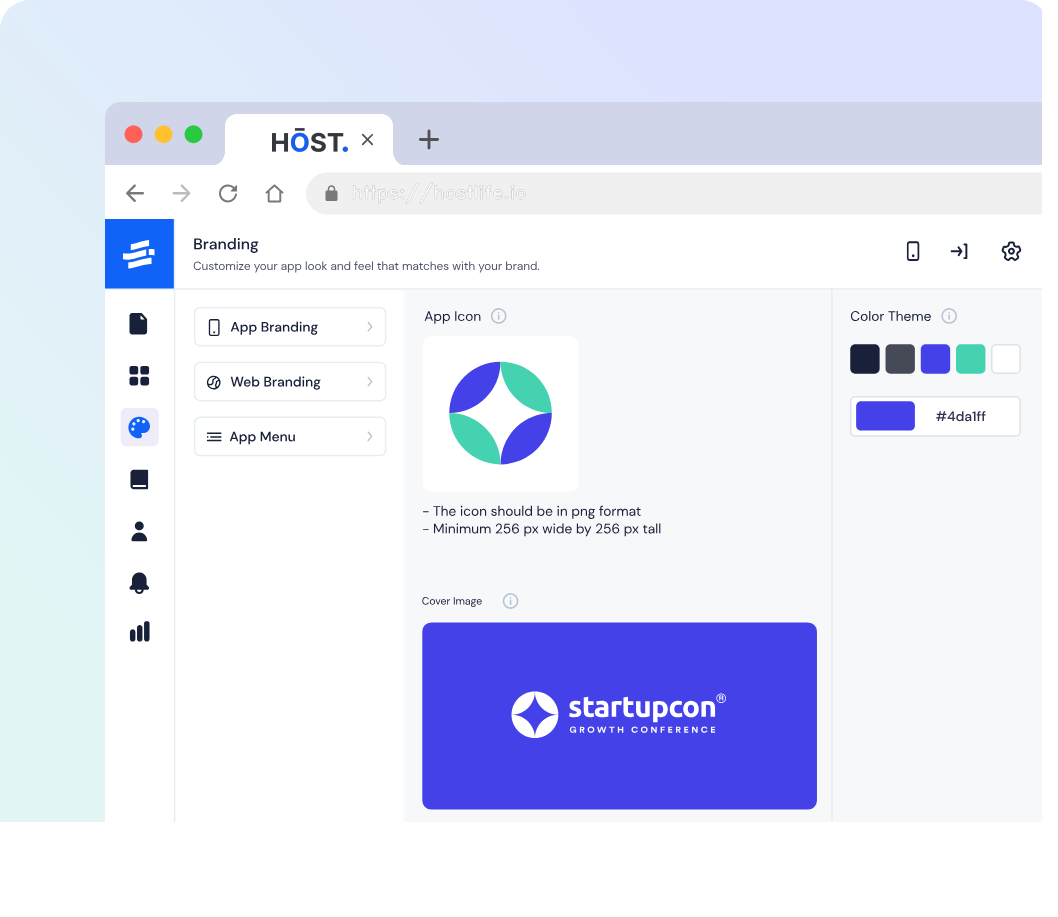This screenshot has width=1058, height=917.
Task: Click the yellow minimize window button
Action: coord(163,134)
